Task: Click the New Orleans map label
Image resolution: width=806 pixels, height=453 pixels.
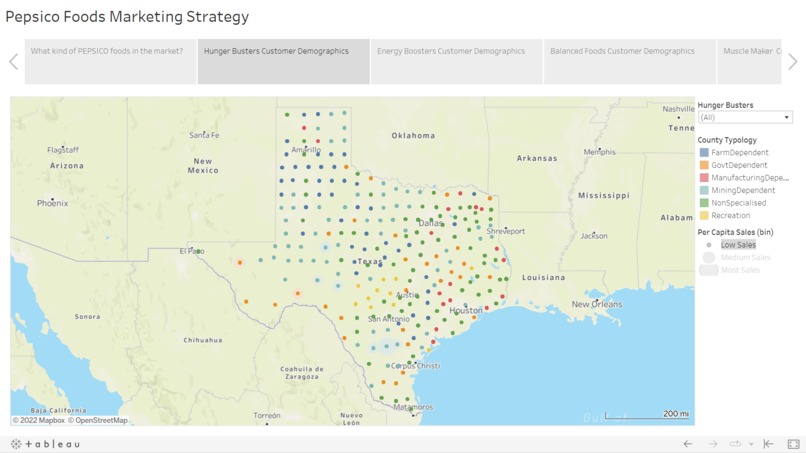Action: [597, 304]
